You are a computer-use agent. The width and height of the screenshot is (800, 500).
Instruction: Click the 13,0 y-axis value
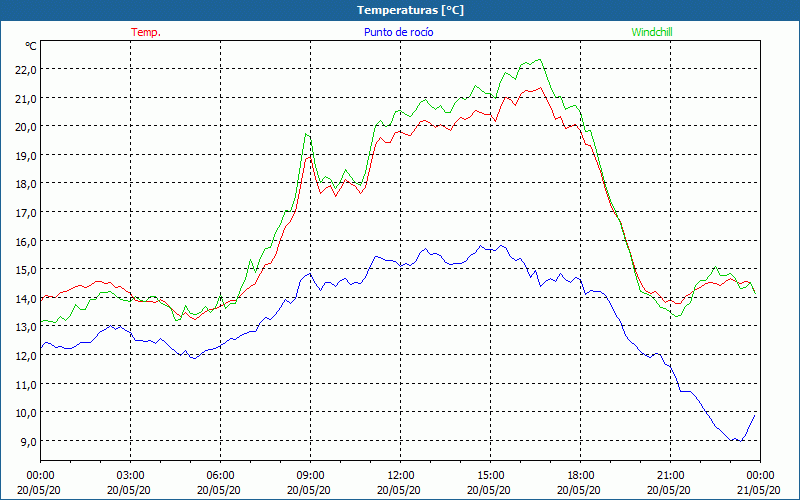[x=26, y=327]
